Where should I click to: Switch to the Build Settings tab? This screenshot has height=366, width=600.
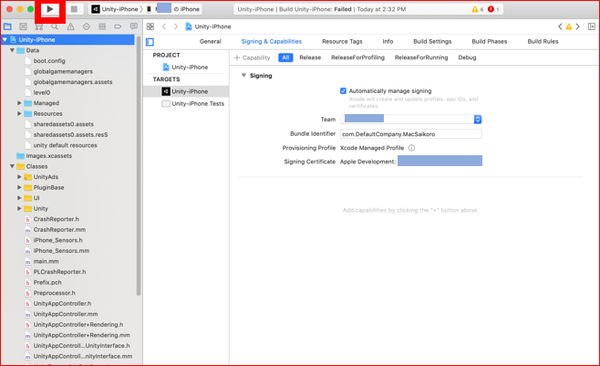pos(432,41)
